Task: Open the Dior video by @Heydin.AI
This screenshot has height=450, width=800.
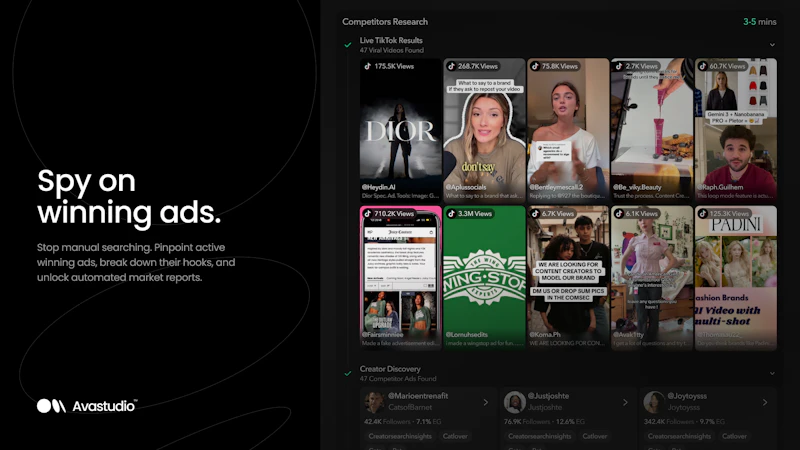Action: pyautogui.click(x=401, y=131)
